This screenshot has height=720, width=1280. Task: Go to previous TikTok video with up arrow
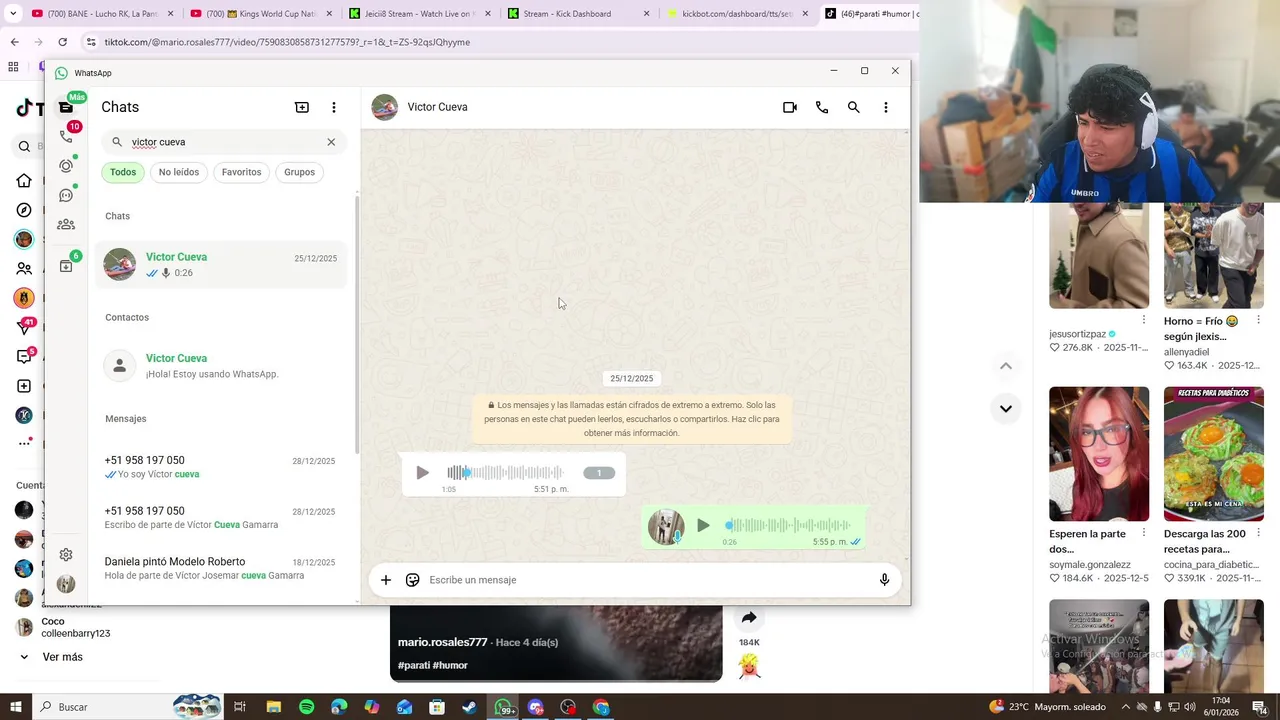[x=1006, y=366]
